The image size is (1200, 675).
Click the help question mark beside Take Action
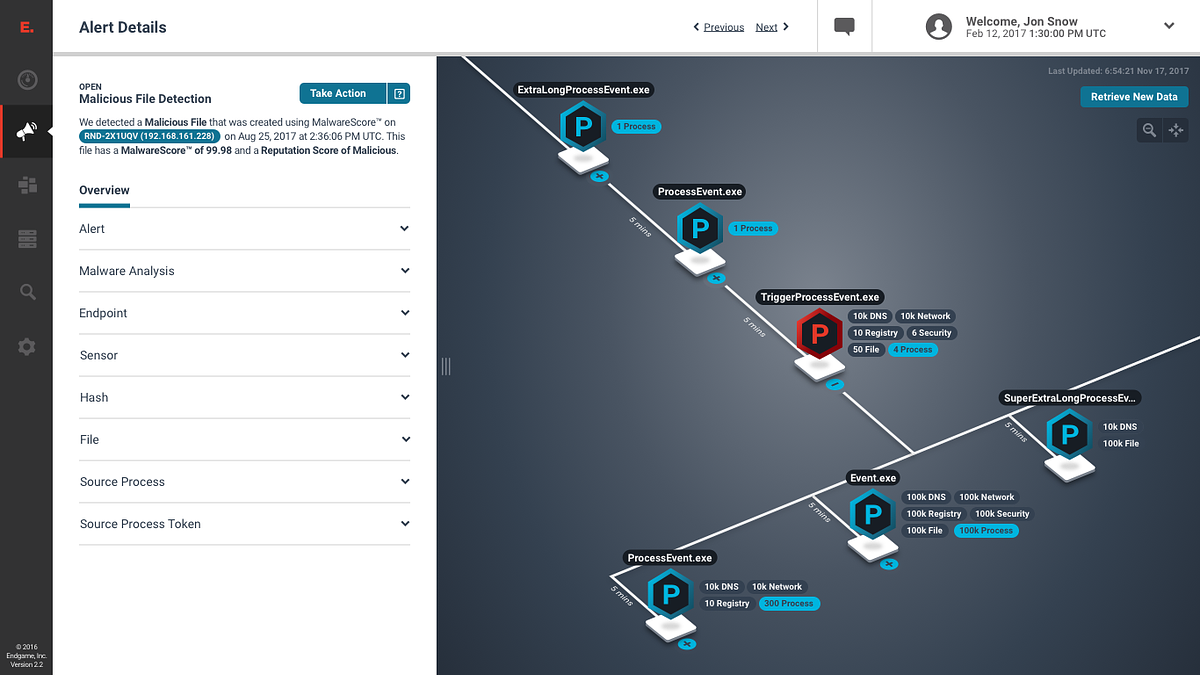(399, 93)
